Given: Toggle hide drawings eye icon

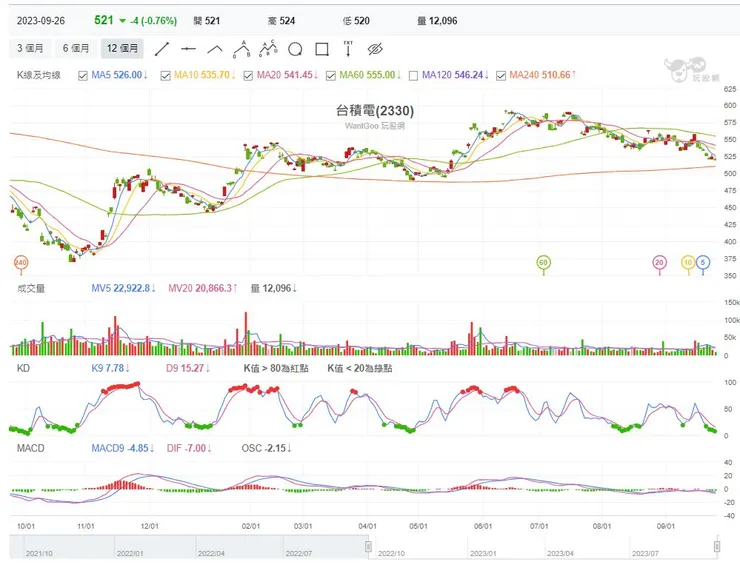Looking at the screenshot, I should pos(375,49).
